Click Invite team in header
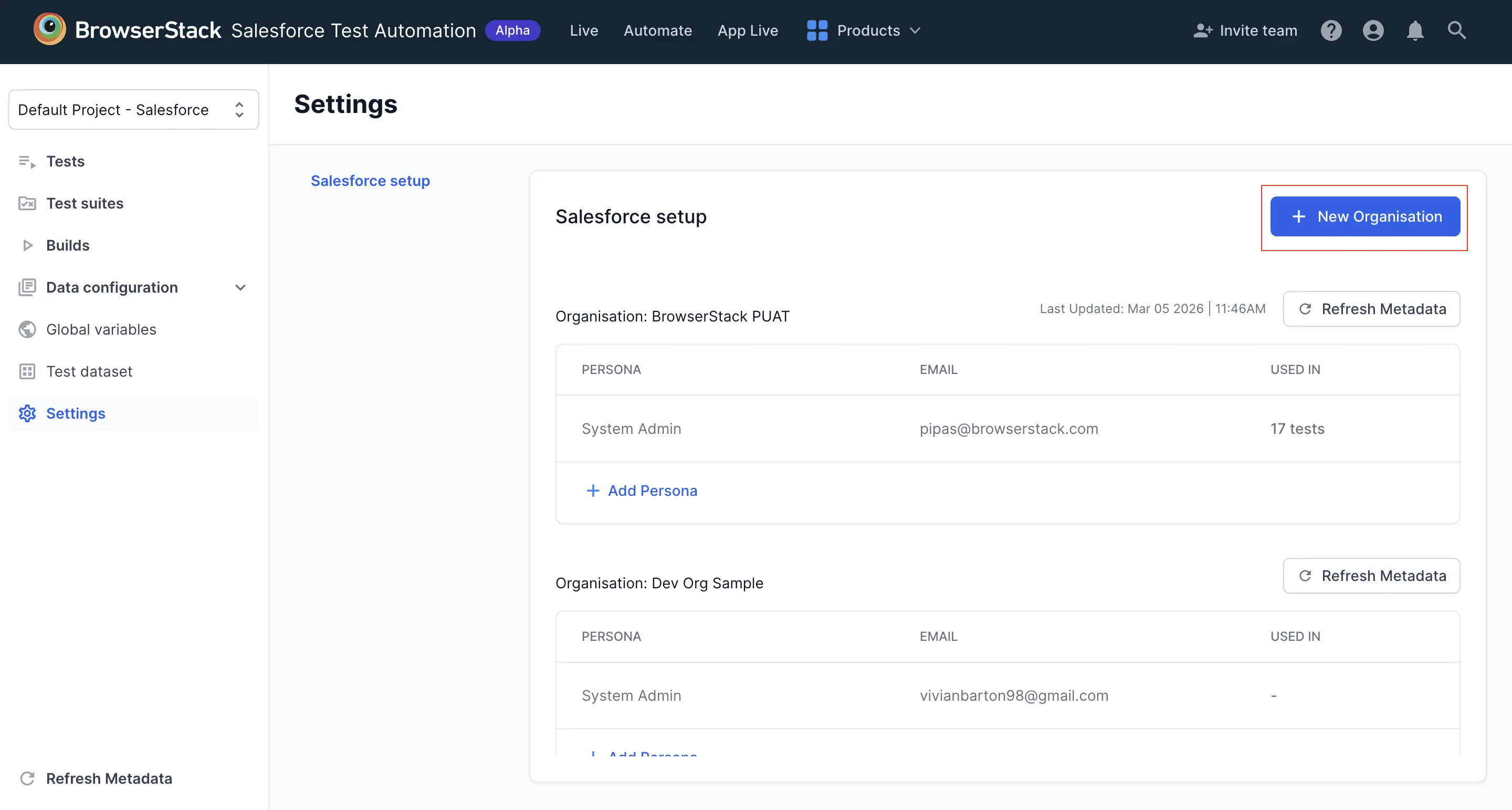Screen dimensions: 1512x810 pyautogui.click(x=1245, y=30)
